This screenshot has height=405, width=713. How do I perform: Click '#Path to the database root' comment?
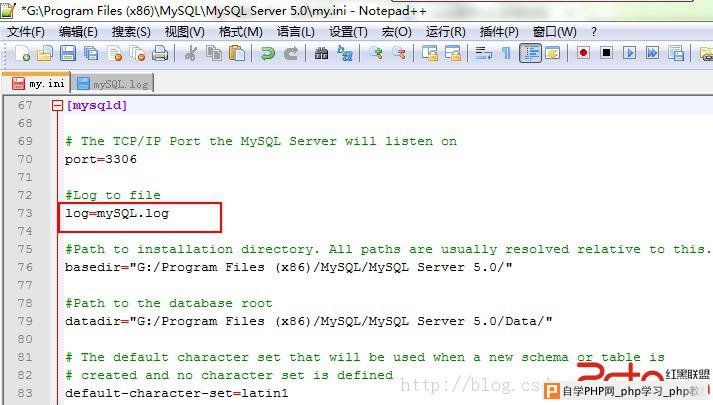pyautogui.click(x=169, y=303)
